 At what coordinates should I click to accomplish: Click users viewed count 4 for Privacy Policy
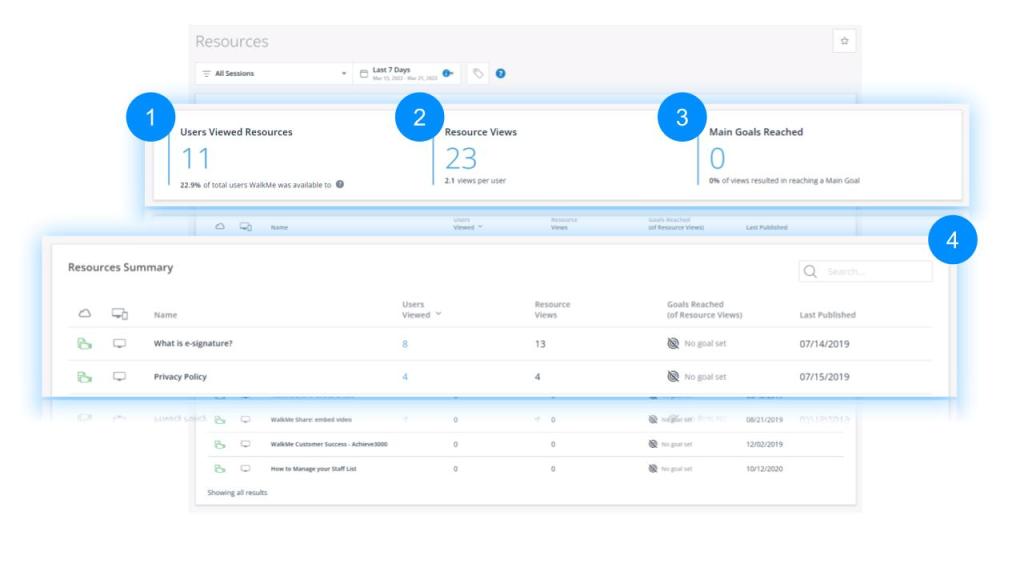(405, 377)
